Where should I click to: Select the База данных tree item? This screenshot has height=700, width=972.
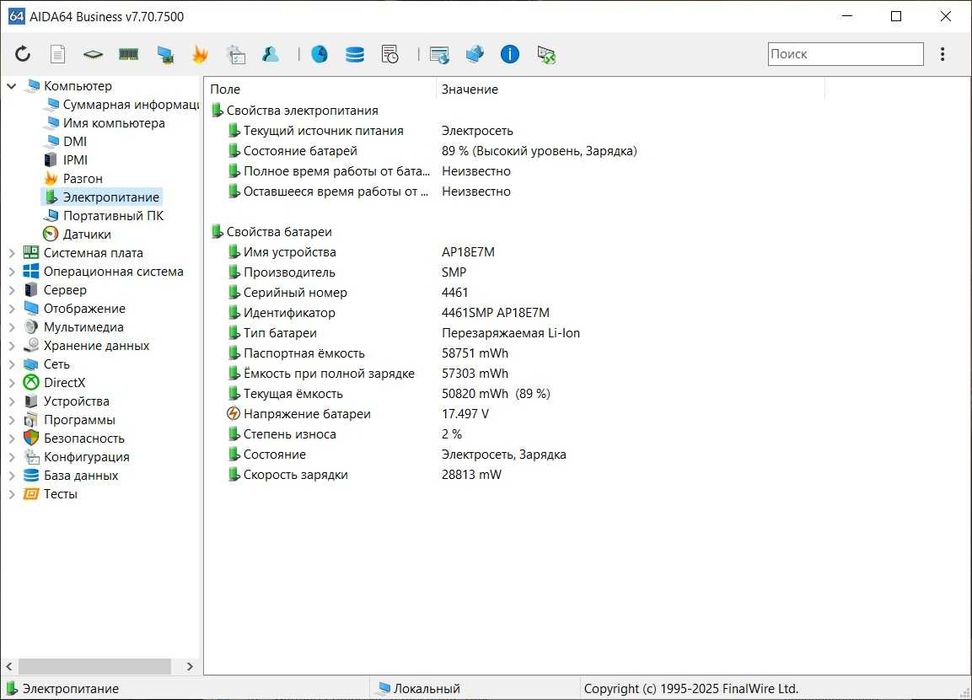click(x=70, y=476)
